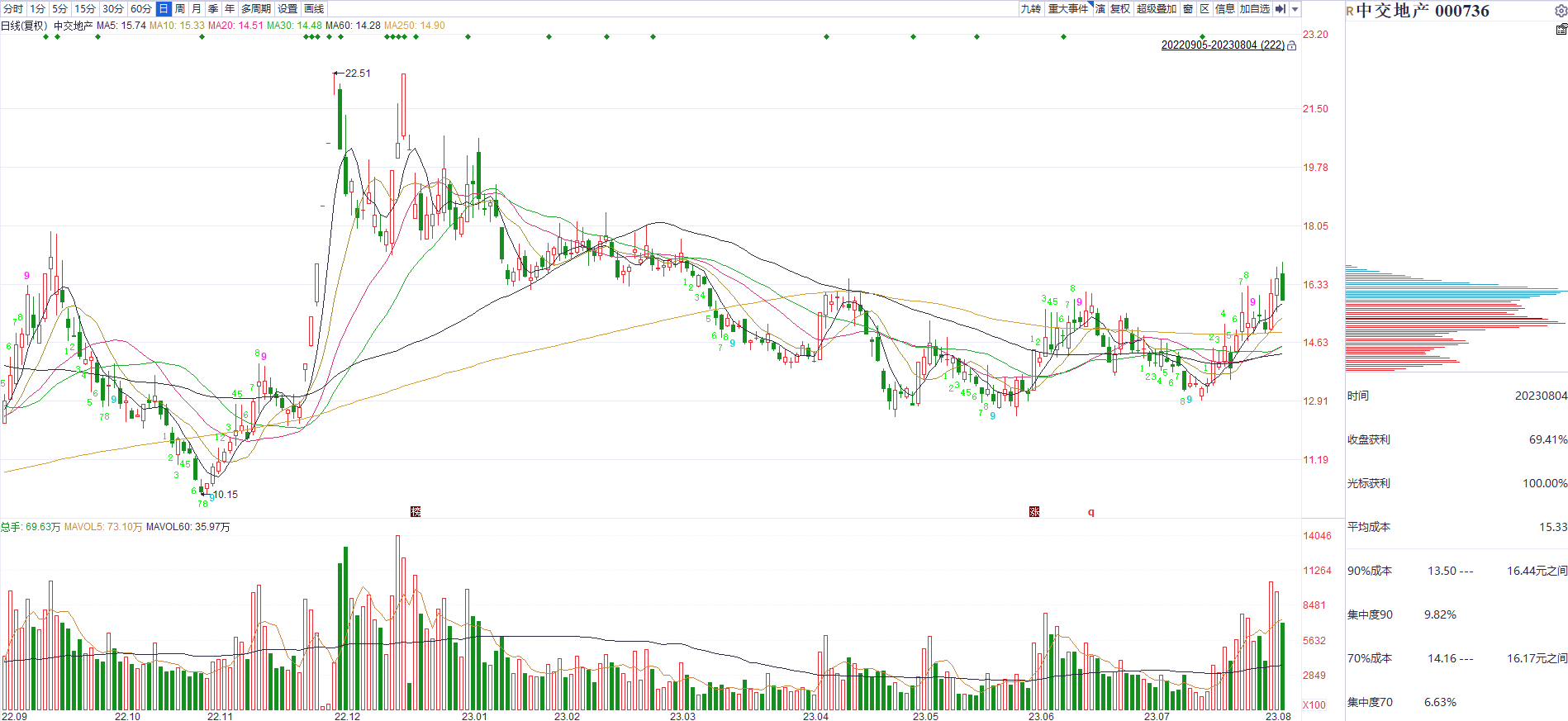Click the MA30: 14.48 indicator label

294,26
